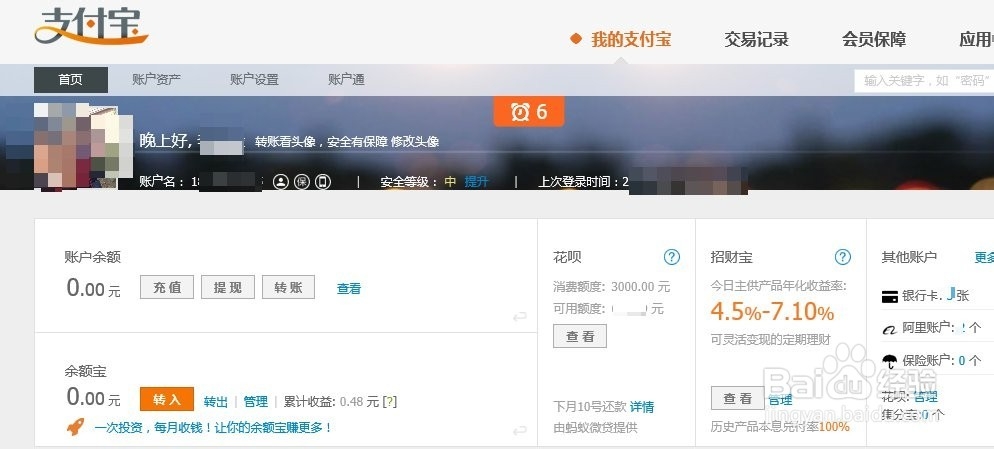
Task: Click the 阿里账户 logo icon
Action: (889, 329)
